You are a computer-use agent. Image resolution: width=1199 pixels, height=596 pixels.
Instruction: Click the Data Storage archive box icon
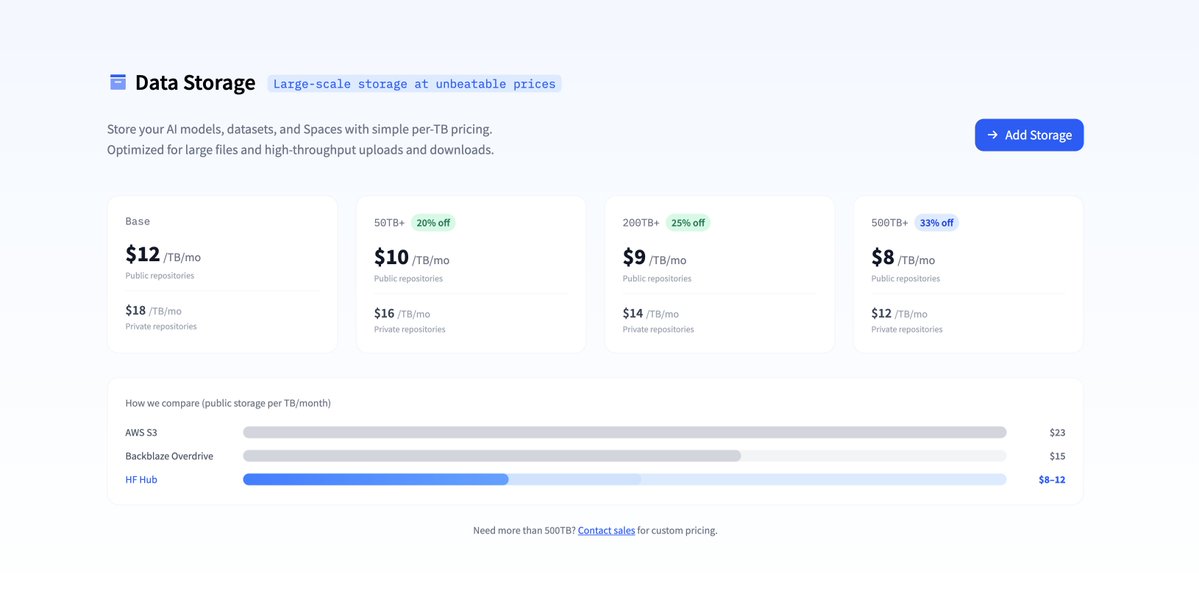coord(118,83)
